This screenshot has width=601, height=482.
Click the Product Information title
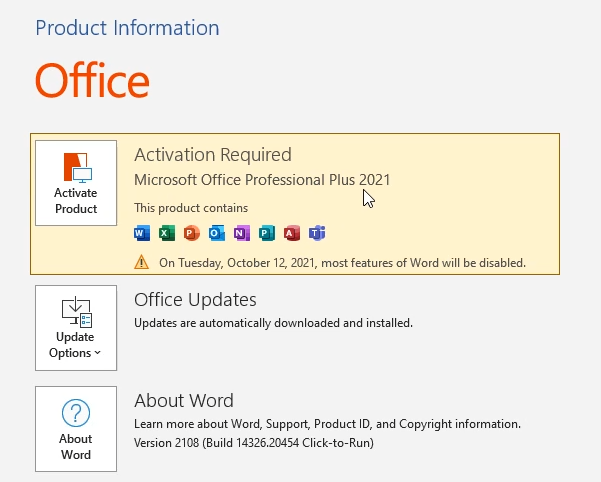click(127, 28)
